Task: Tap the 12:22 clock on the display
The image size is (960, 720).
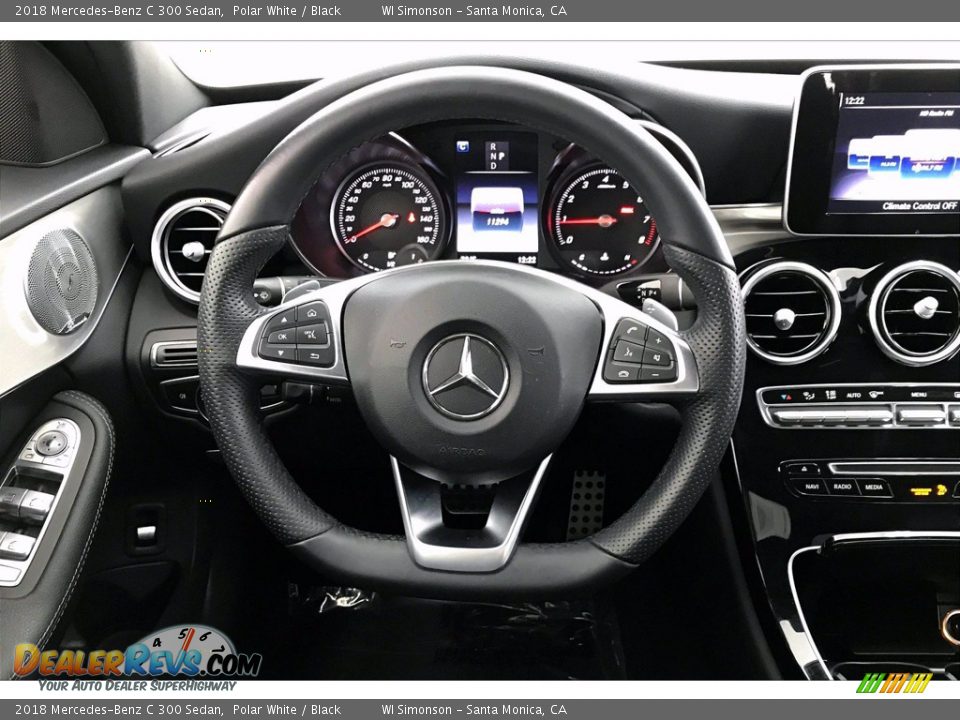Action: click(854, 100)
